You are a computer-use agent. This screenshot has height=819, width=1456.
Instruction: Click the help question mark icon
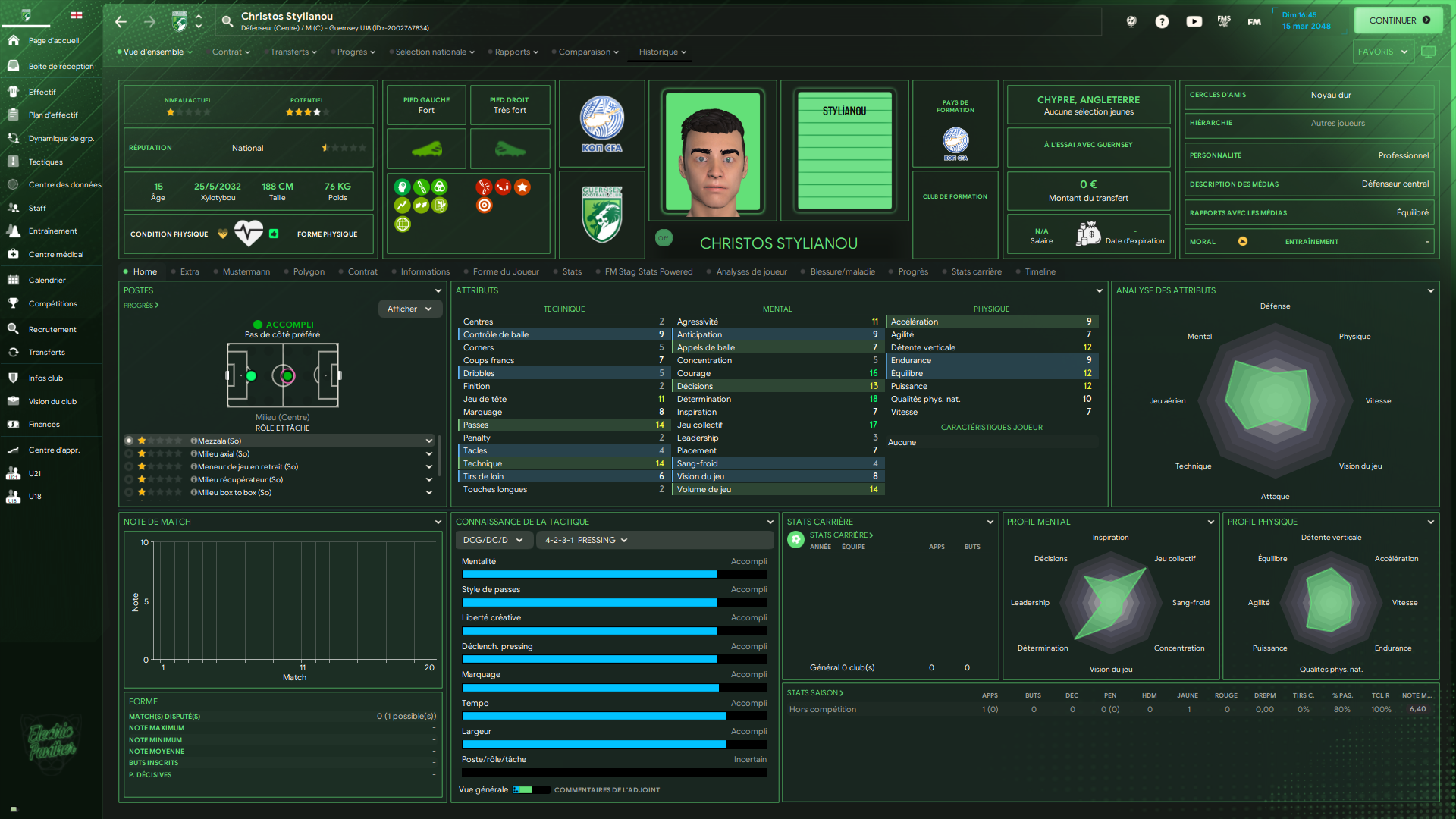coord(1162,21)
